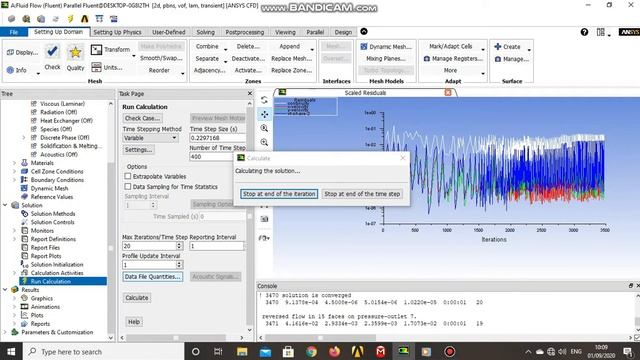Close the Task Page panel

click(250, 93)
